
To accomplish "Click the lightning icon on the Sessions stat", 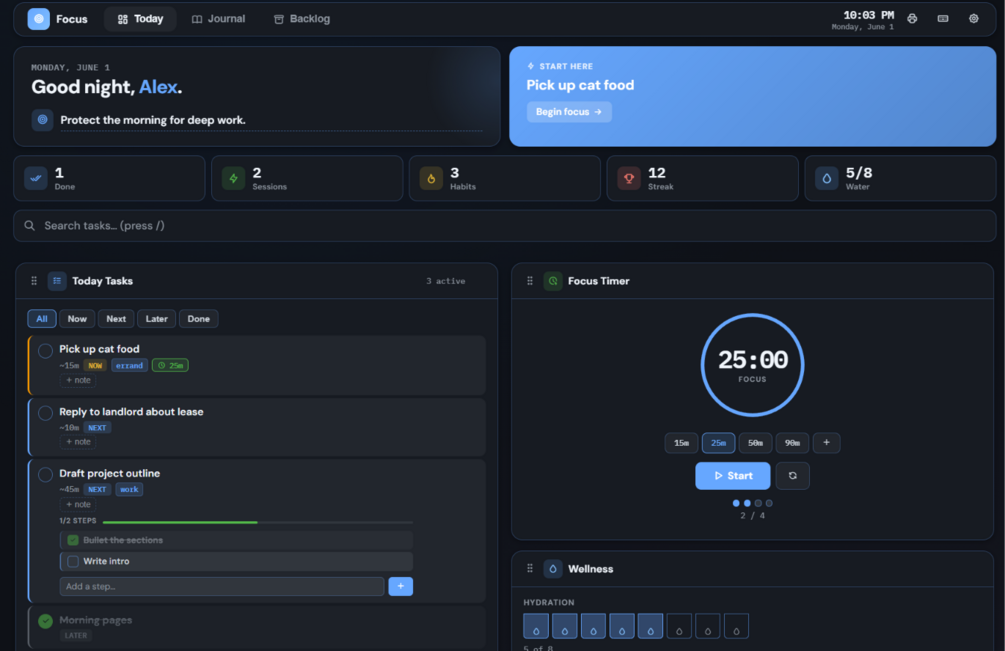I will coord(233,178).
